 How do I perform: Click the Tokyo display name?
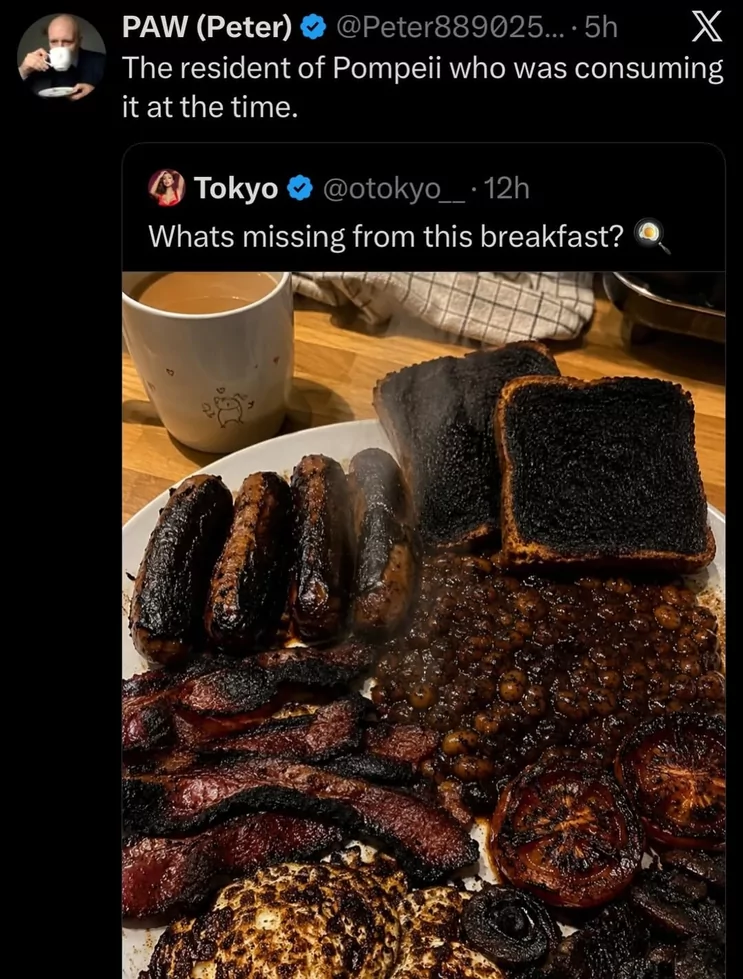[x=236, y=188]
